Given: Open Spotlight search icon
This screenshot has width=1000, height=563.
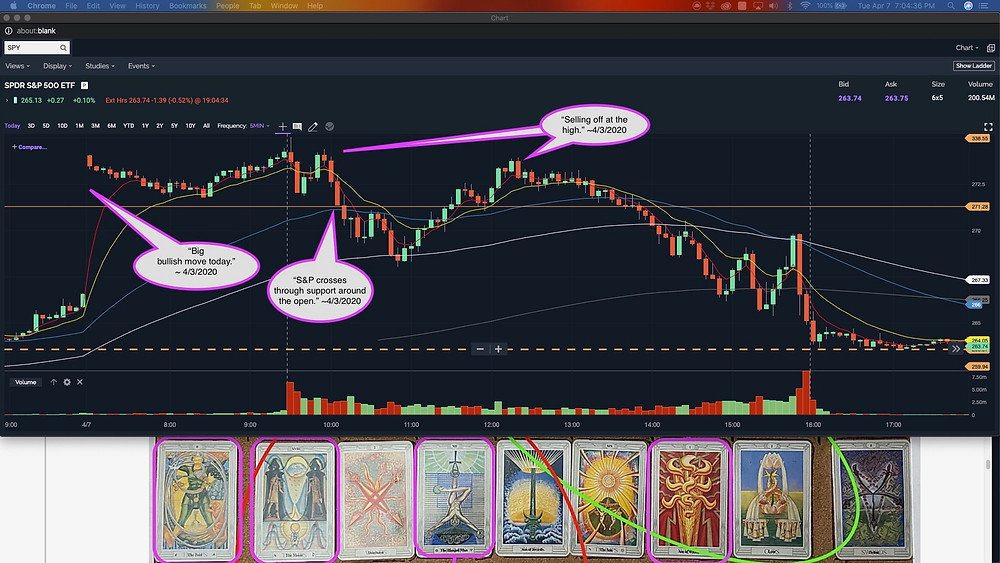Looking at the screenshot, I should click(x=951, y=6).
